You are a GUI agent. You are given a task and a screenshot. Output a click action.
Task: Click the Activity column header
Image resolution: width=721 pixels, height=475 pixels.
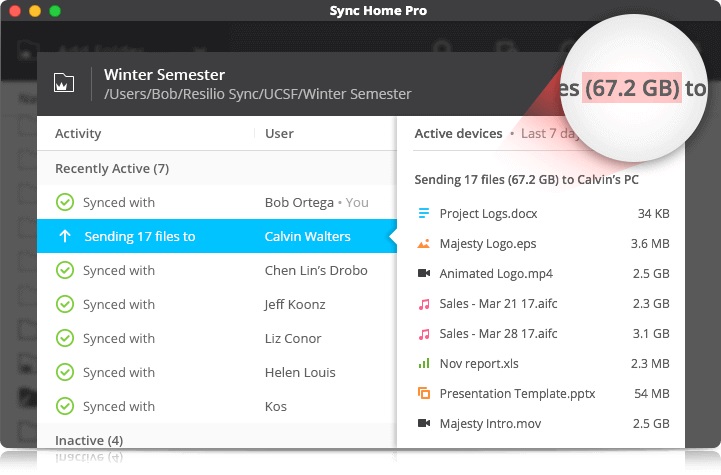(78, 133)
